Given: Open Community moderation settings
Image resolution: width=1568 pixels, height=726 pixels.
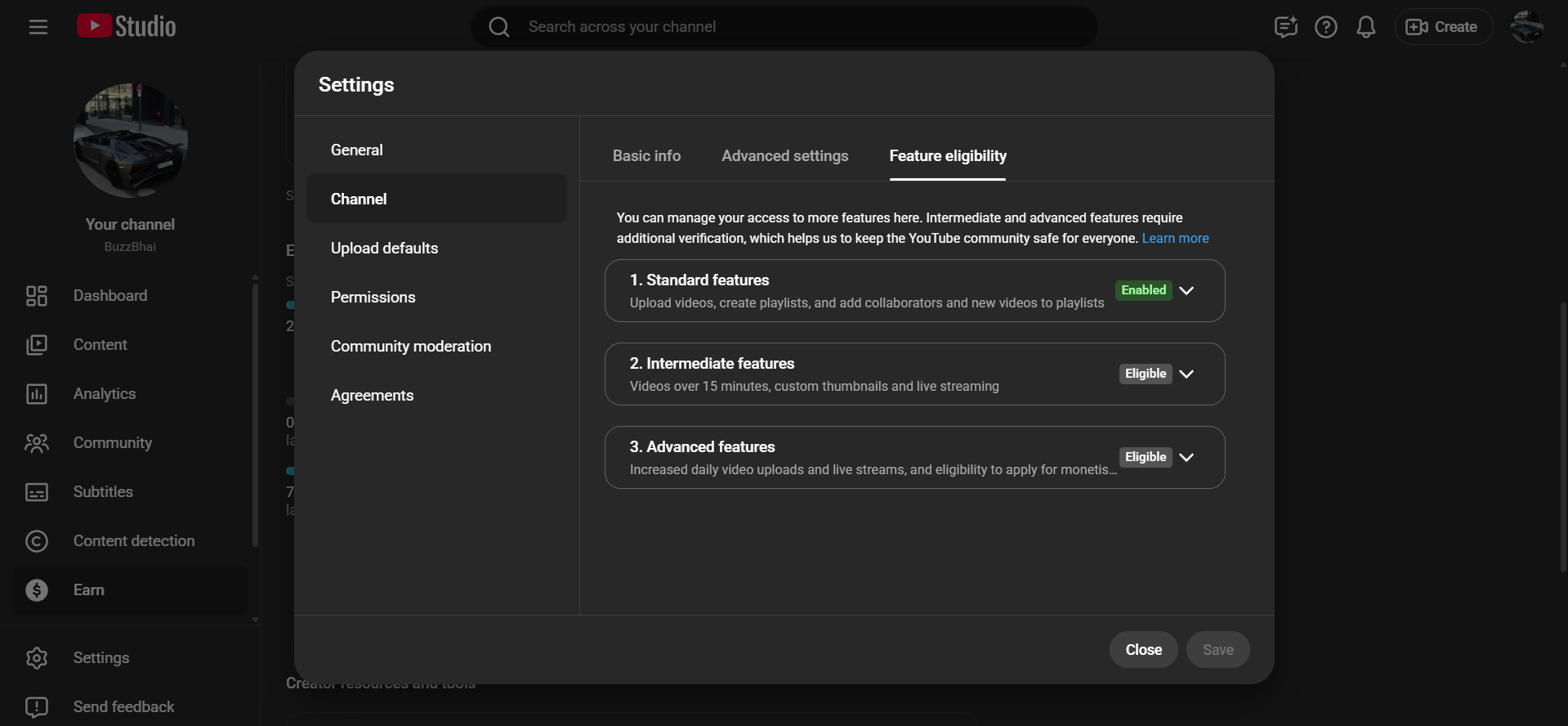Looking at the screenshot, I should [410, 347].
